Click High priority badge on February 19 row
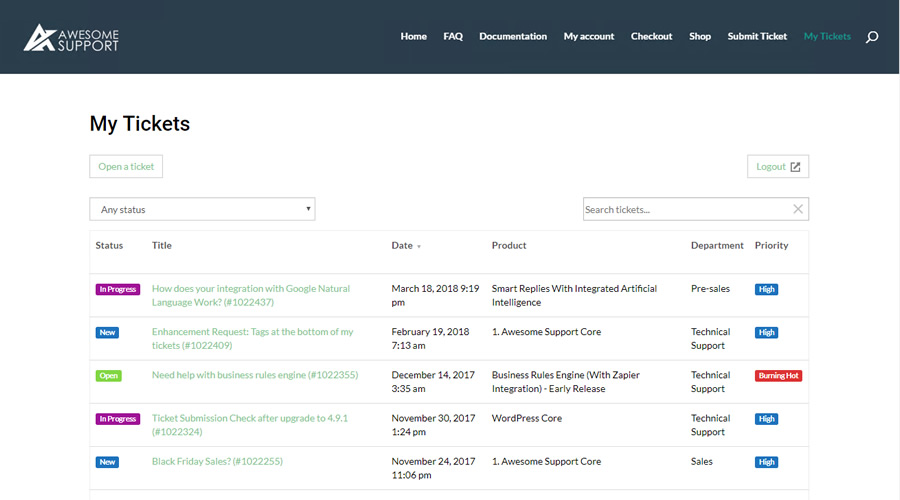The image size is (900, 500). click(x=766, y=332)
